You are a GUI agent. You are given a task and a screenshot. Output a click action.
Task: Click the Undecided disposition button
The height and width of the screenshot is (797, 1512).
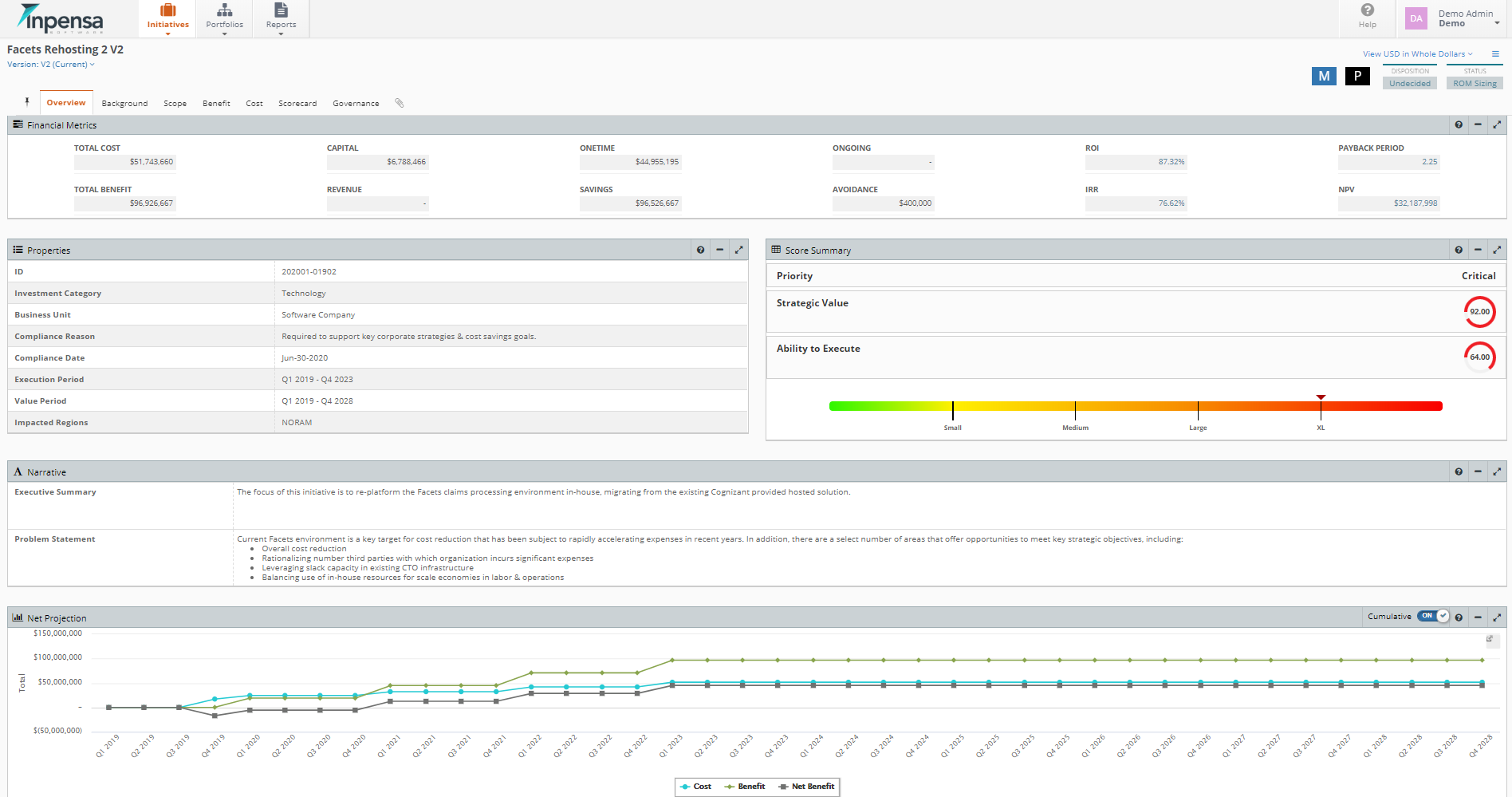(x=1409, y=83)
